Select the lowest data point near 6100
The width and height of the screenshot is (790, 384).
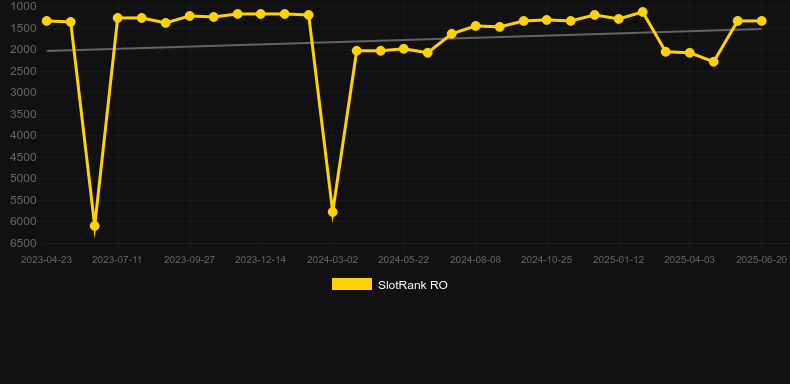pos(94,226)
